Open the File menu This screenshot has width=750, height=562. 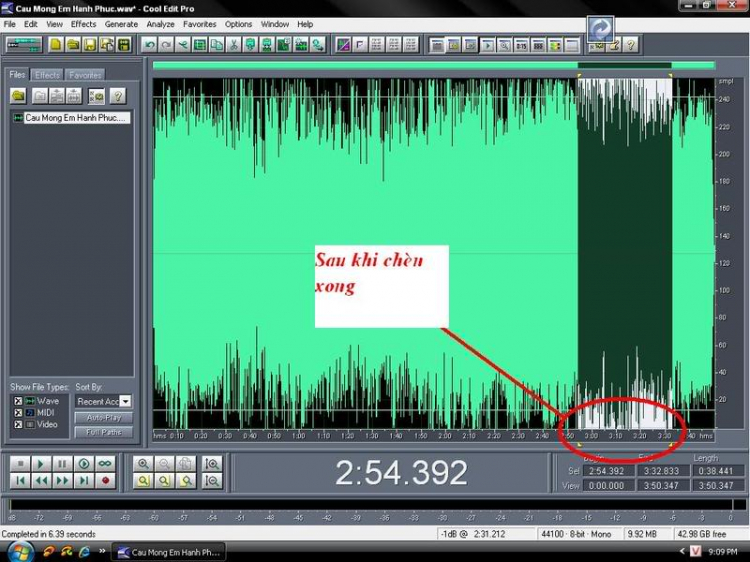(x=10, y=24)
